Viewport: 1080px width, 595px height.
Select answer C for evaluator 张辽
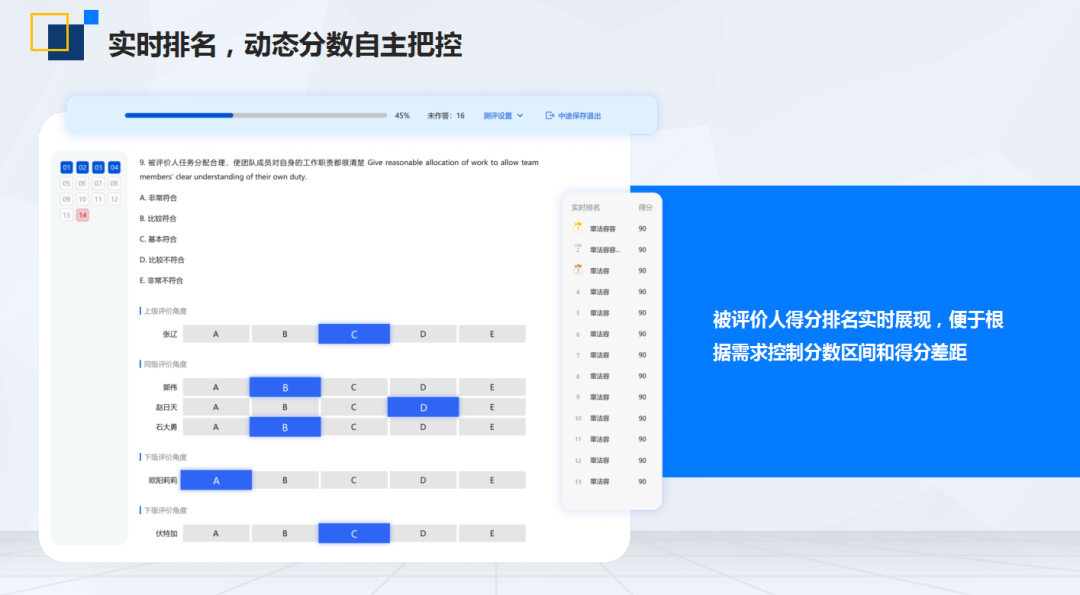(x=353, y=333)
